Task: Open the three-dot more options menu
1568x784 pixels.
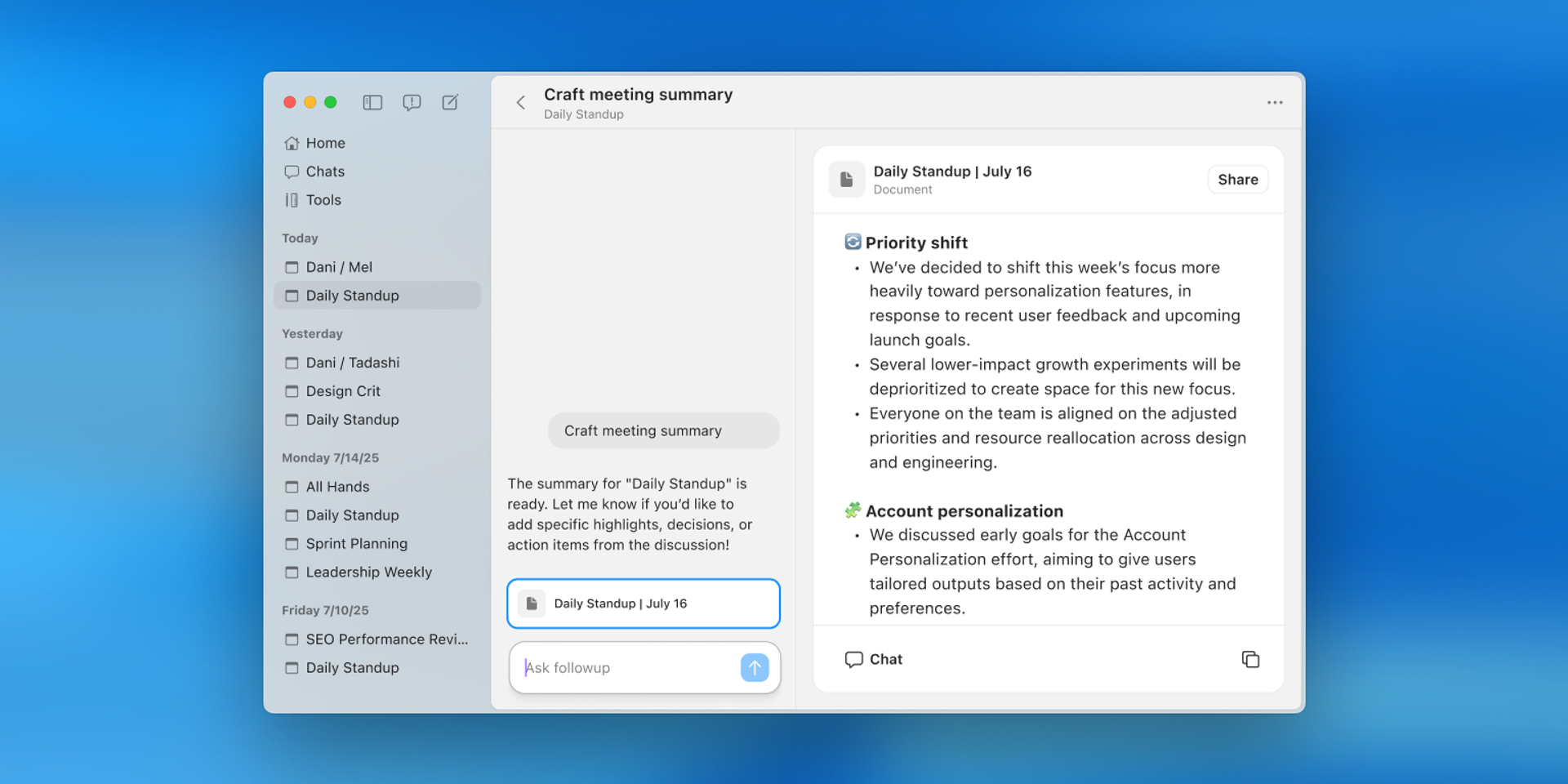Action: tap(1274, 103)
